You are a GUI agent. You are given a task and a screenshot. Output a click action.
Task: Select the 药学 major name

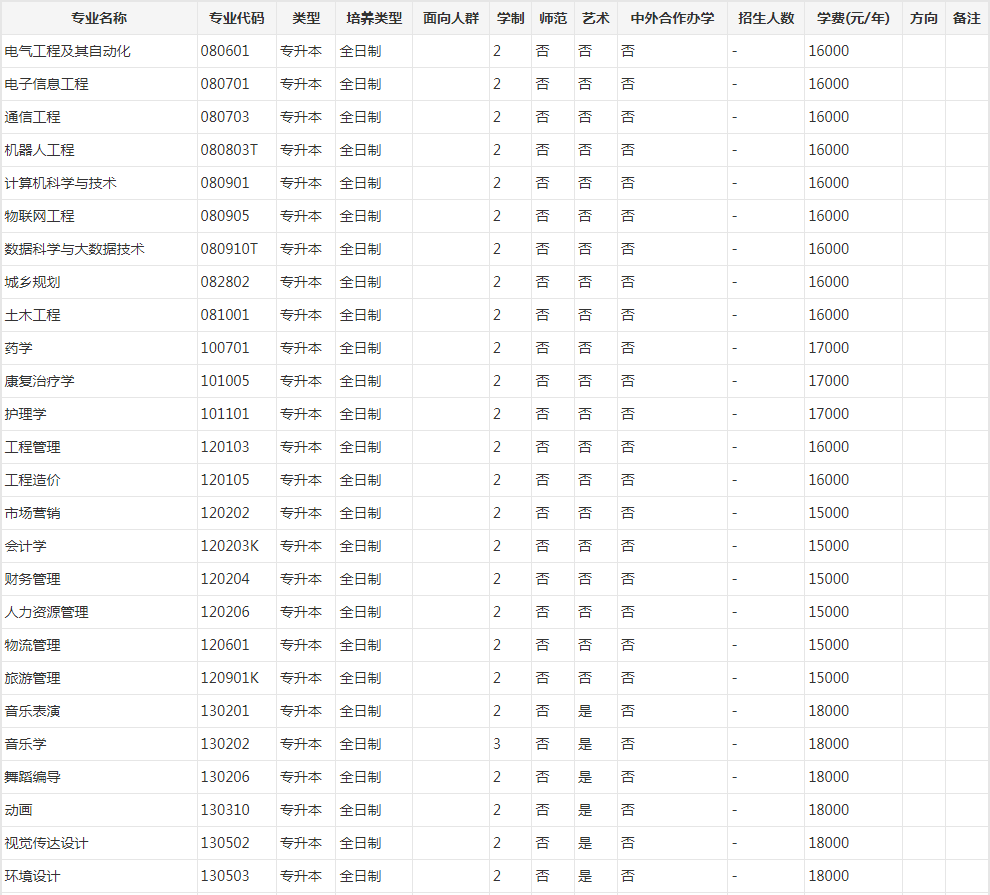click(x=19, y=348)
